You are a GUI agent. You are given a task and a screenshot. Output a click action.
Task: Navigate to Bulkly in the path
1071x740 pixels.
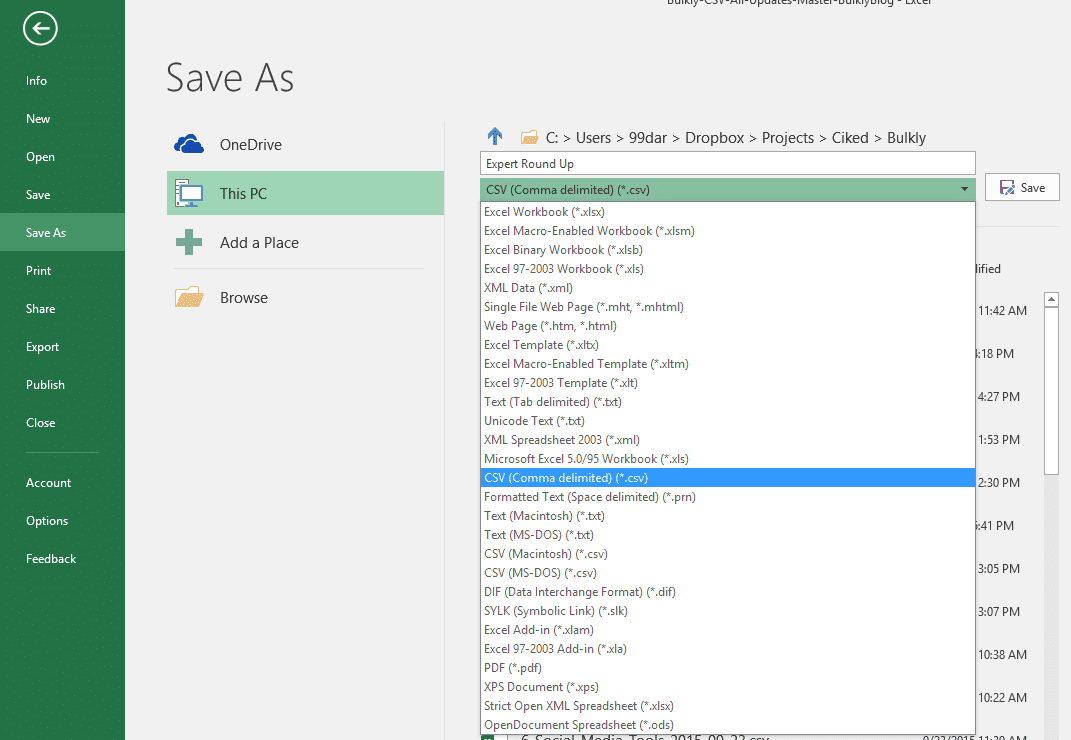pyautogui.click(x=906, y=138)
